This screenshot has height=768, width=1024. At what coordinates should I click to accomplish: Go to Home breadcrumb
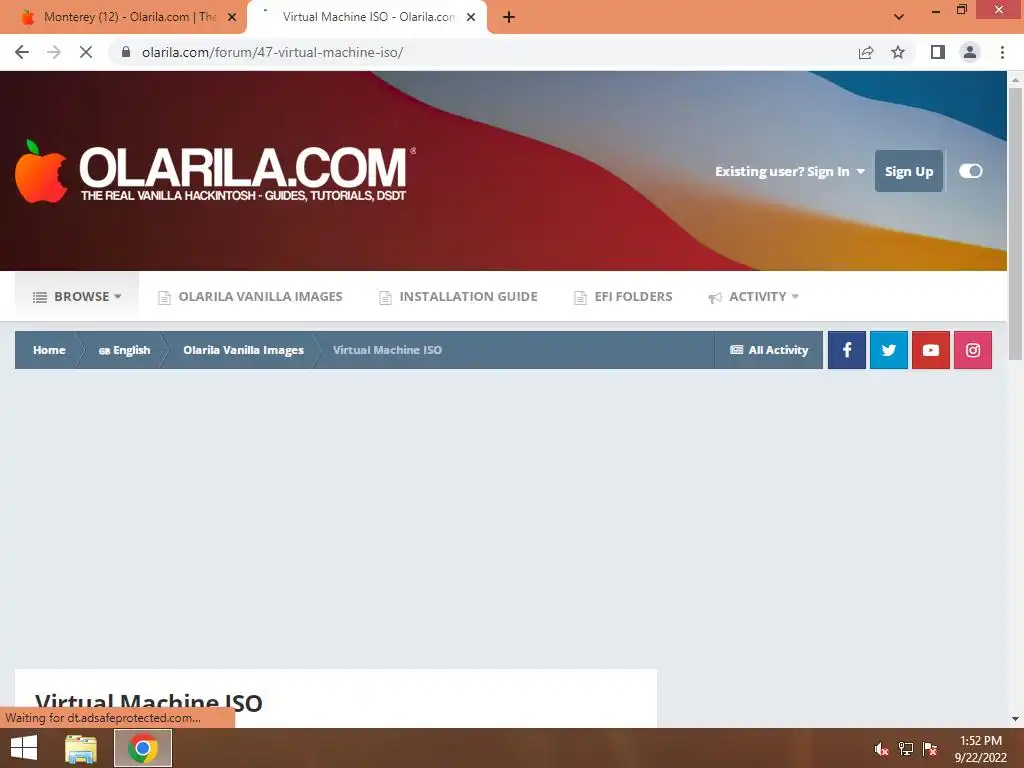[x=49, y=350]
